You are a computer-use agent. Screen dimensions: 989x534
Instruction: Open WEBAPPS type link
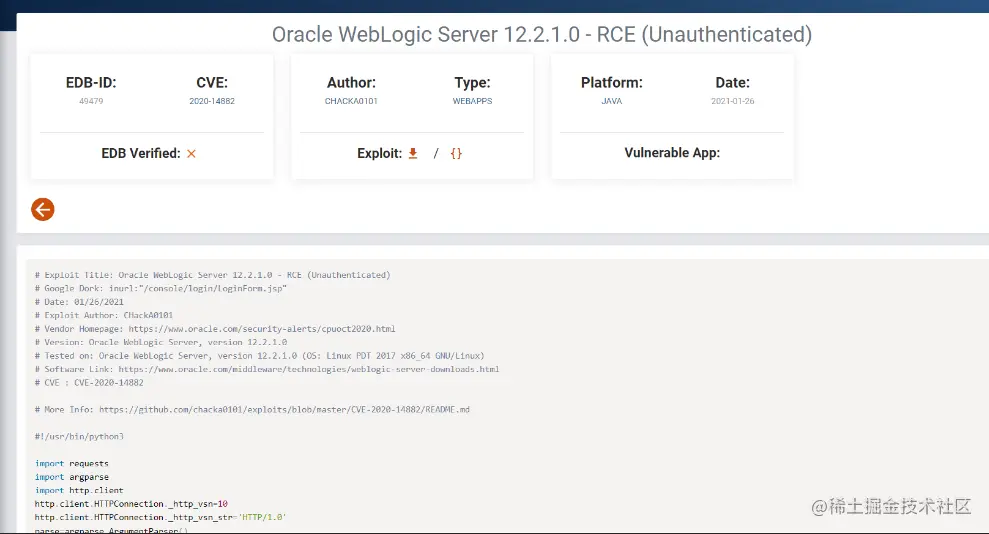point(472,101)
